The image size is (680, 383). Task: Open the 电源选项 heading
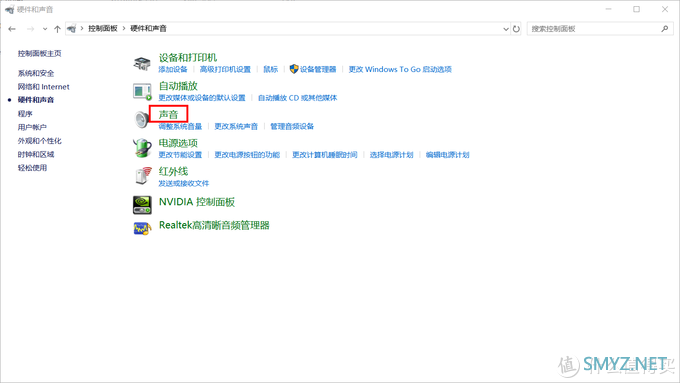178,143
